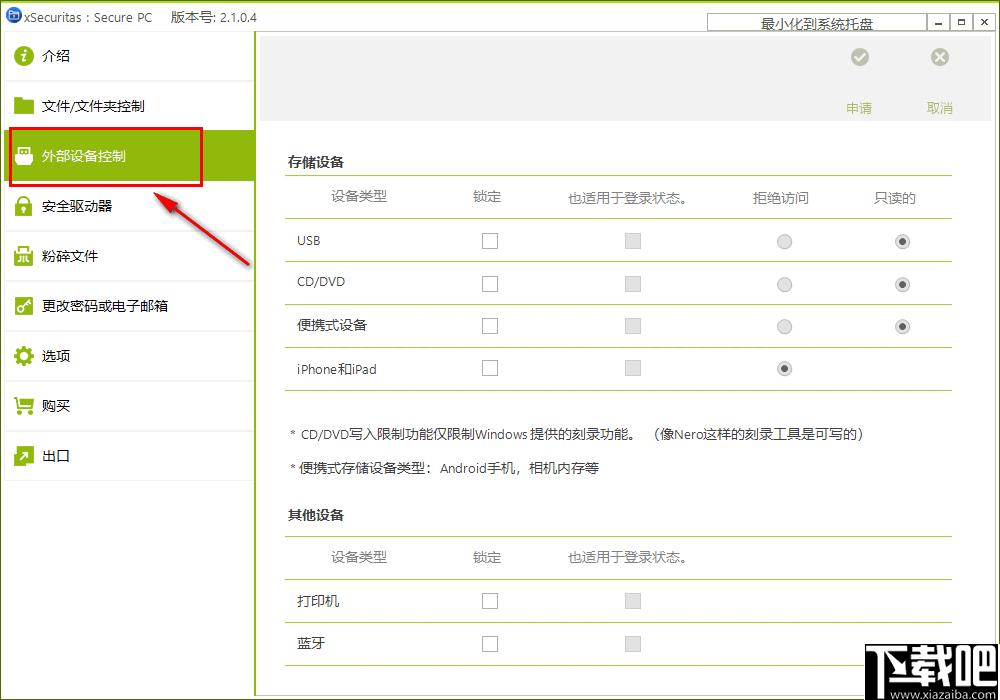Click the 只读的 column header

tap(895, 198)
